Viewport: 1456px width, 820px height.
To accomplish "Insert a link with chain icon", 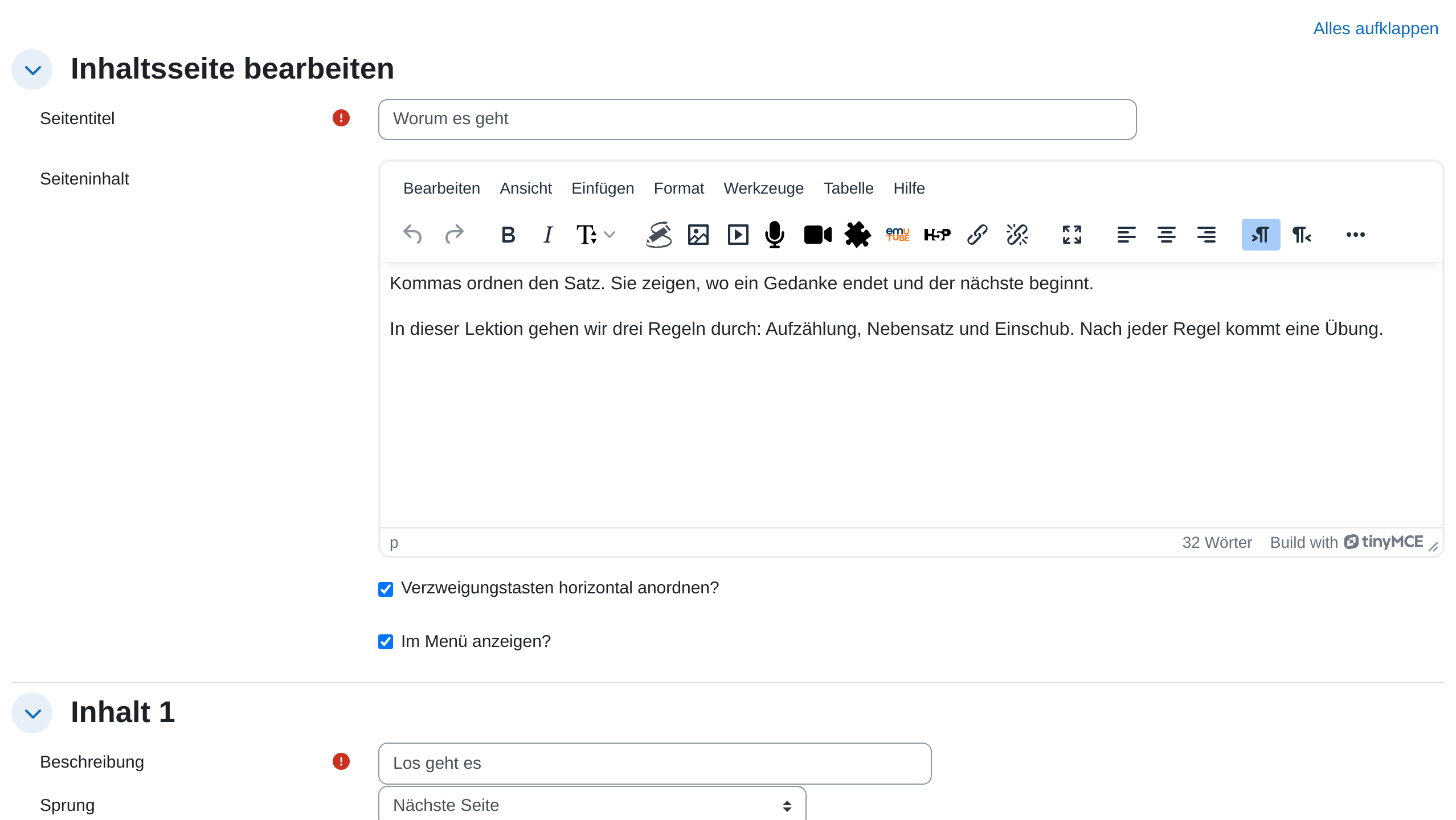I will [978, 235].
